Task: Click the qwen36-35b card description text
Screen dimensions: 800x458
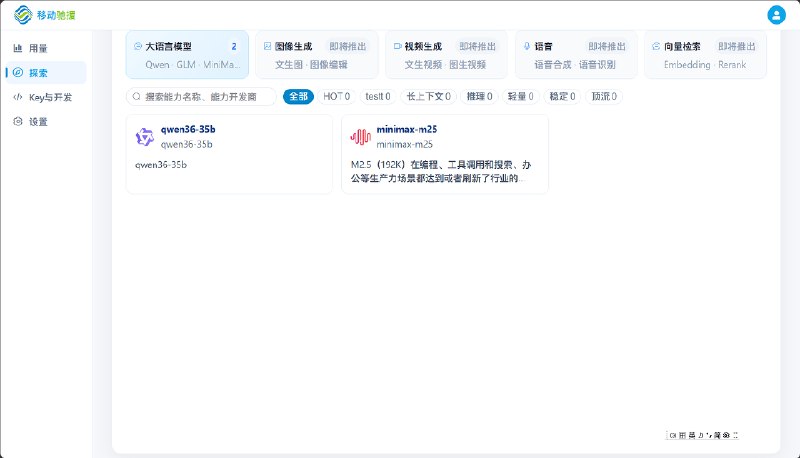Action: coord(161,165)
